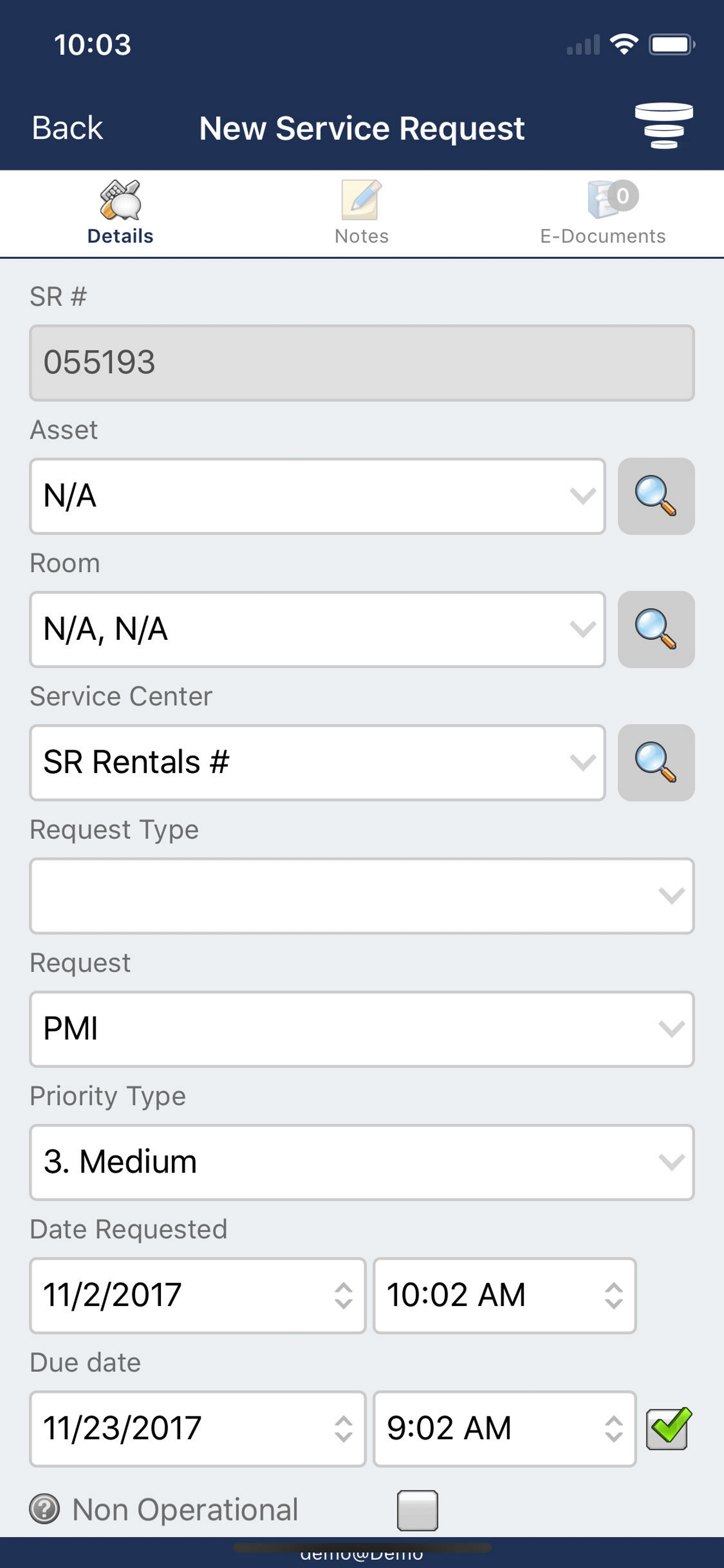Viewport: 724px width, 1568px height.
Task: Toggle the Due date green checkmark
Action: point(668,1428)
